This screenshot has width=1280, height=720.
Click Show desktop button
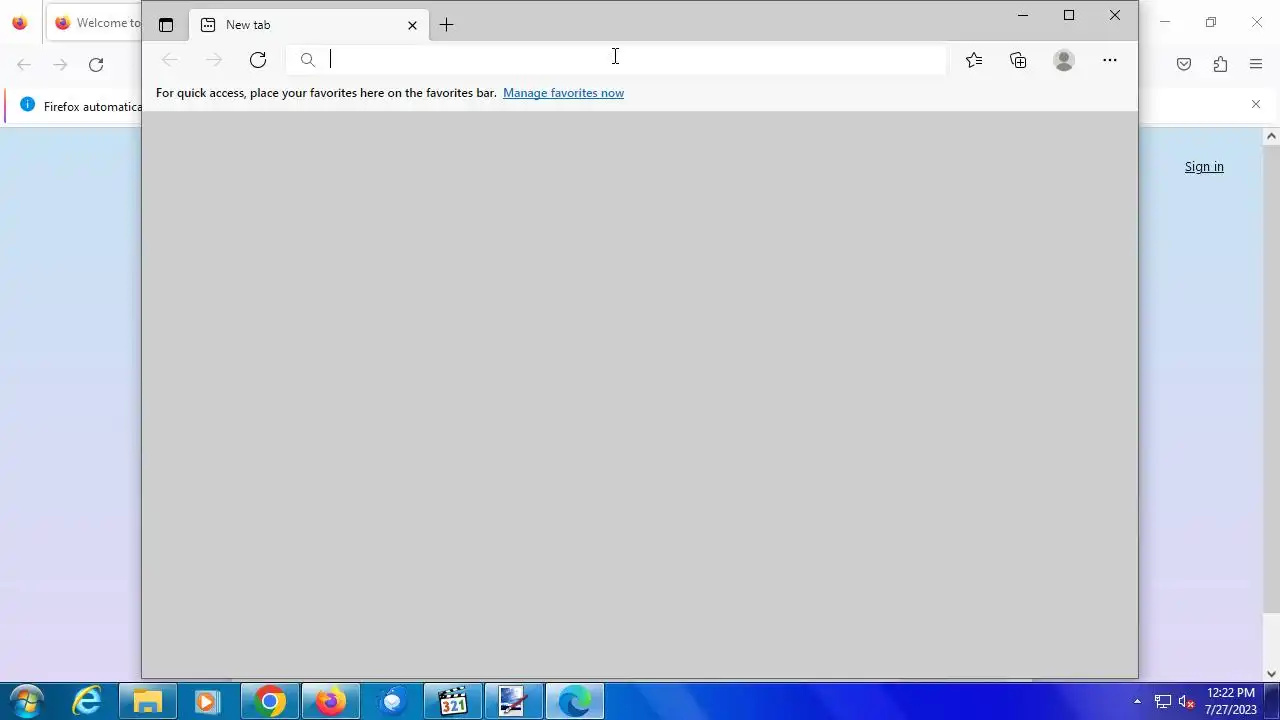[1272, 702]
